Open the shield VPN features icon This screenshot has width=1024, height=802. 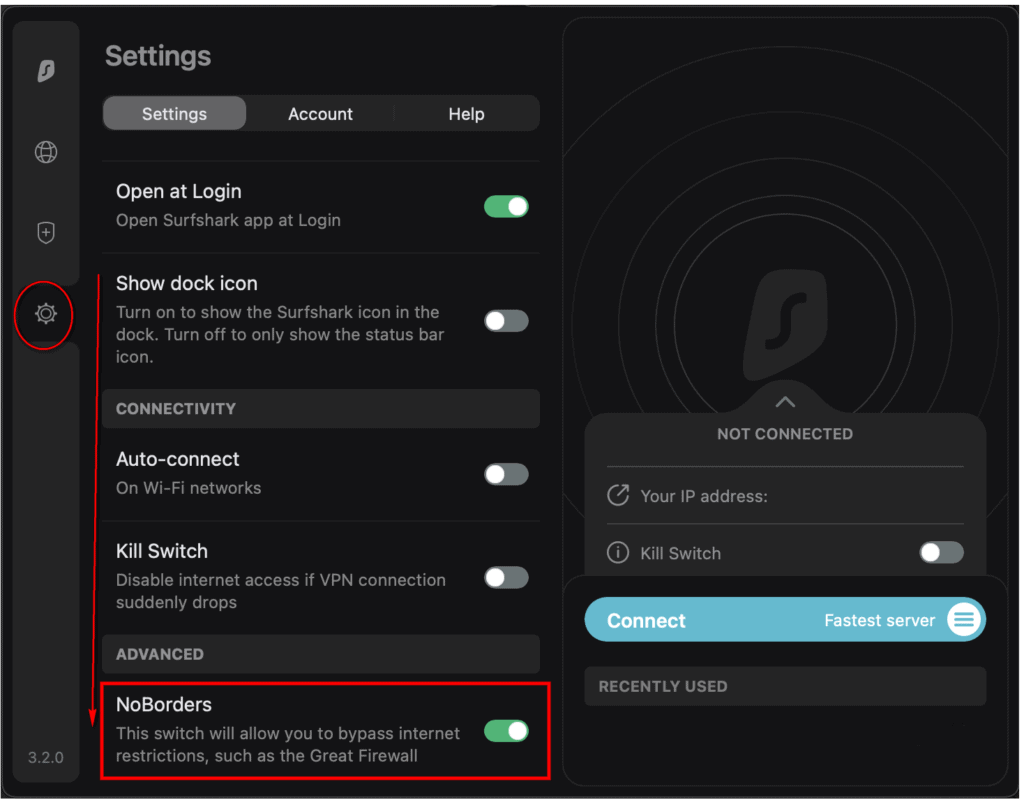pyautogui.click(x=45, y=232)
